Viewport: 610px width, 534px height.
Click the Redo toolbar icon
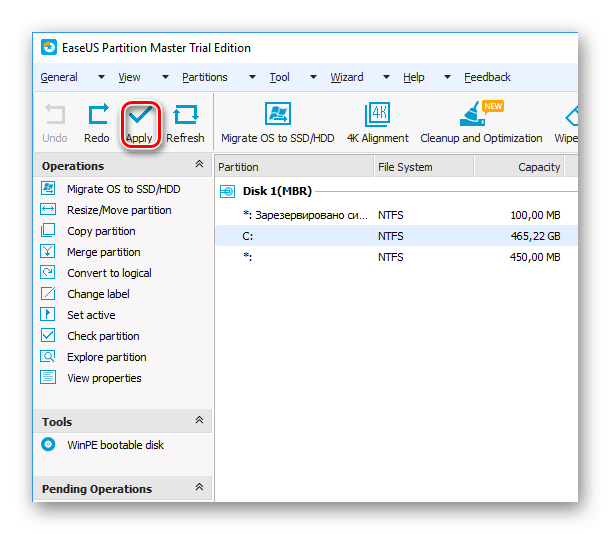[x=97, y=115]
